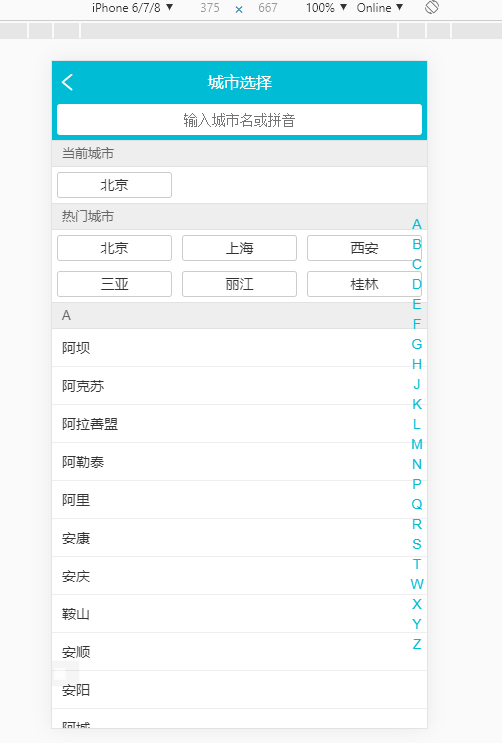The image size is (502, 743).
Task: Select city 鞍山 from list
Action: (x=239, y=614)
